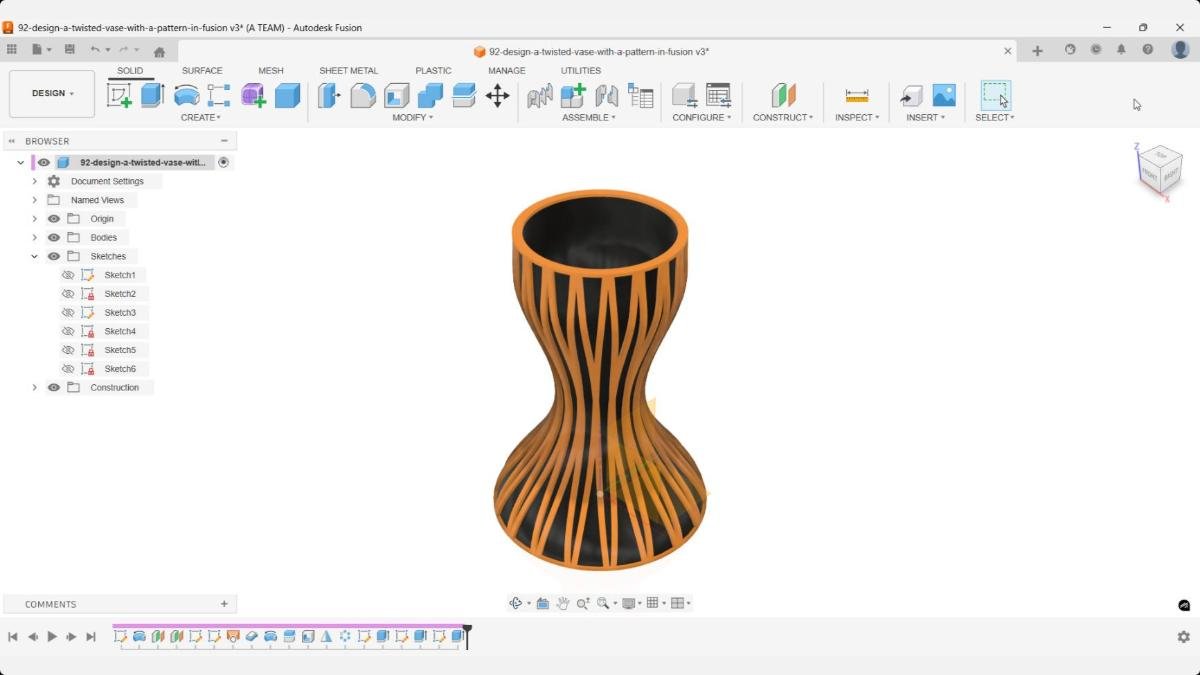
Task: Select the Orbit tool in navigation bar
Action: click(x=515, y=603)
